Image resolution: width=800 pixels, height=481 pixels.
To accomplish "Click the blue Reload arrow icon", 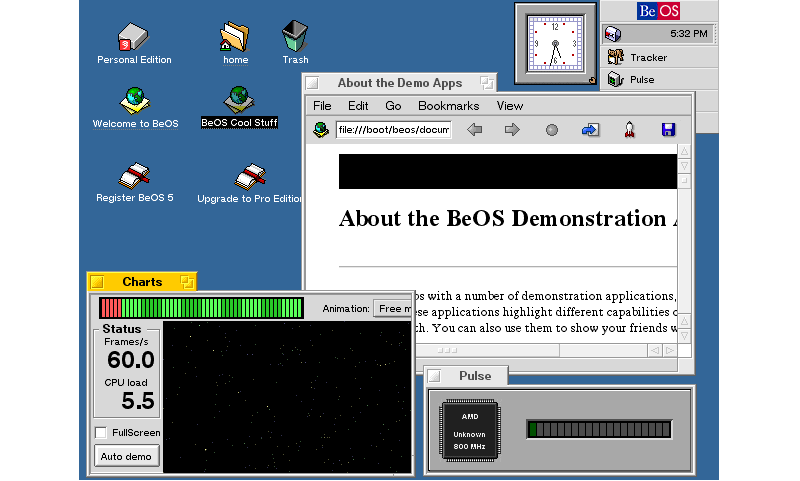I will tap(590, 130).
